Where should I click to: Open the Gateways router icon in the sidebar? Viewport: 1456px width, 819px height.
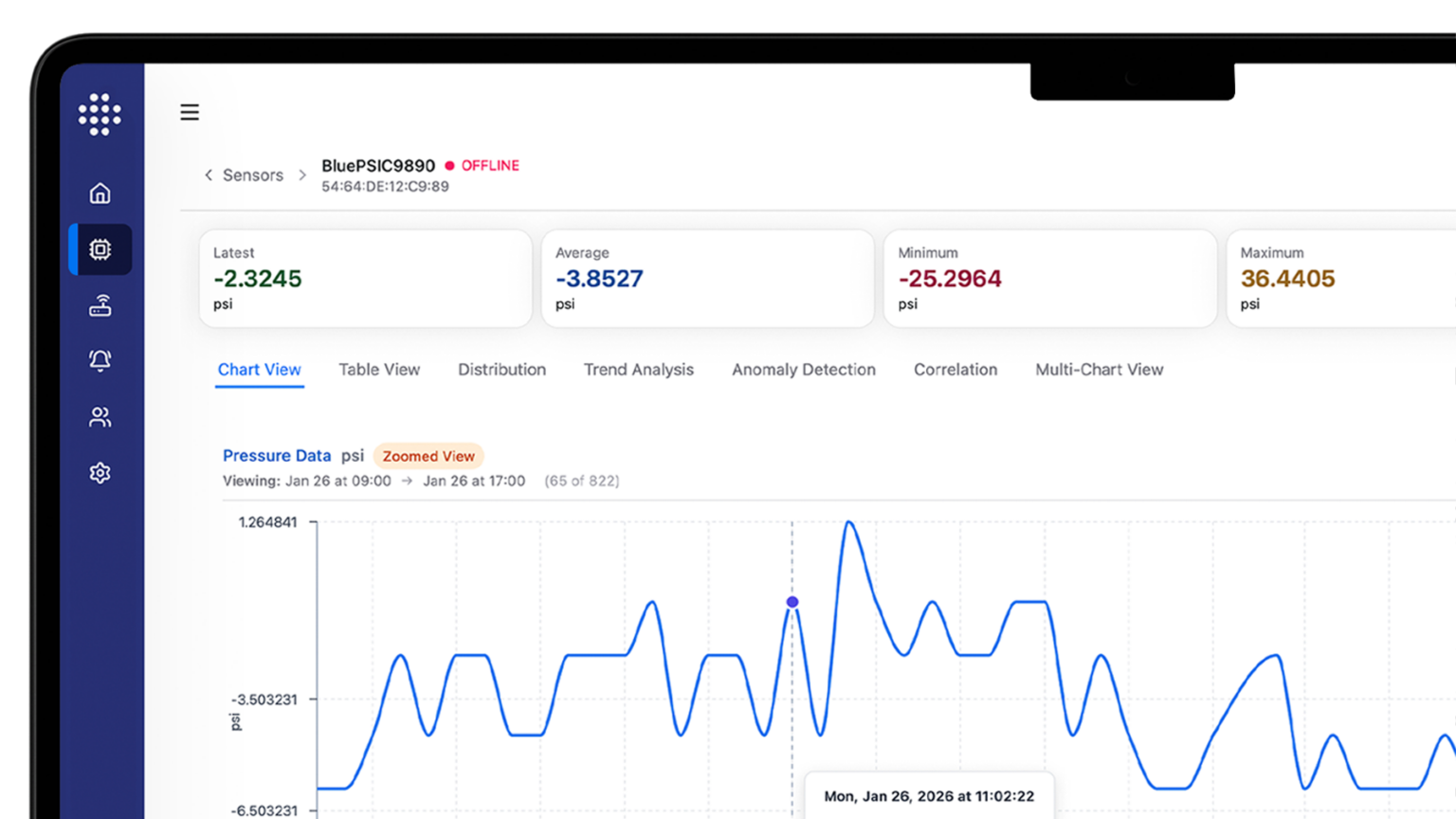pos(100,305)
